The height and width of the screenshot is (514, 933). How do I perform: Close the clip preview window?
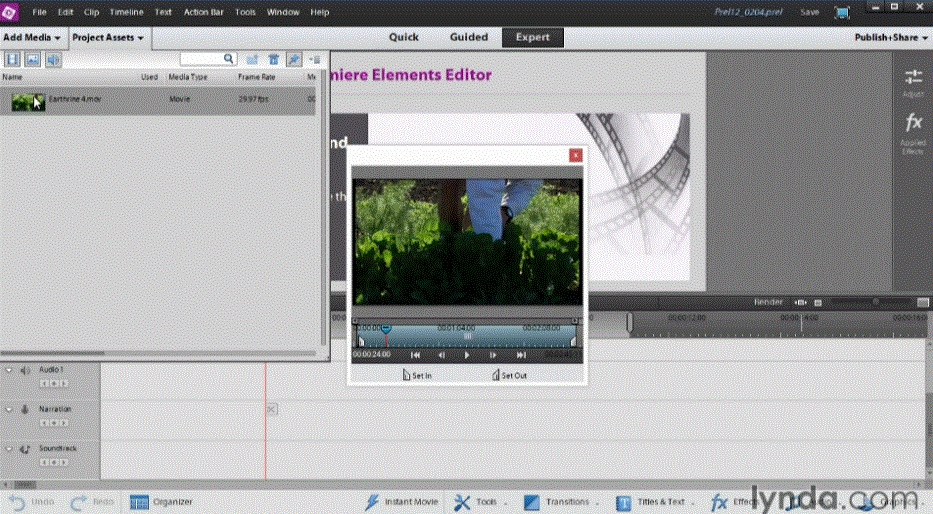(x=575, y=155)
